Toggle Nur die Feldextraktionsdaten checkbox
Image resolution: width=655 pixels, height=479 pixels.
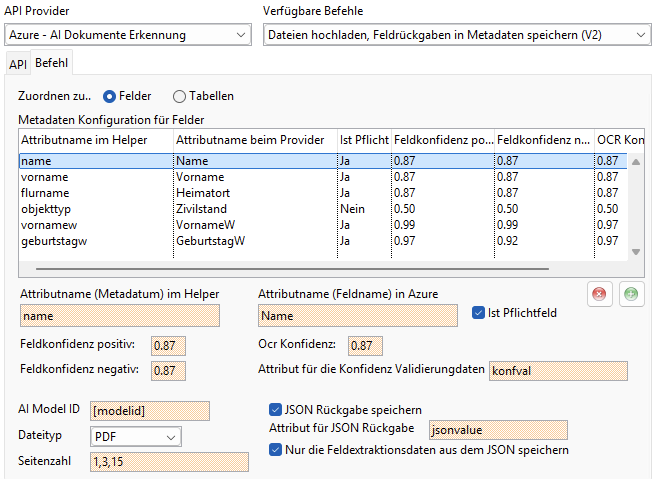click(x=276, y=450)
